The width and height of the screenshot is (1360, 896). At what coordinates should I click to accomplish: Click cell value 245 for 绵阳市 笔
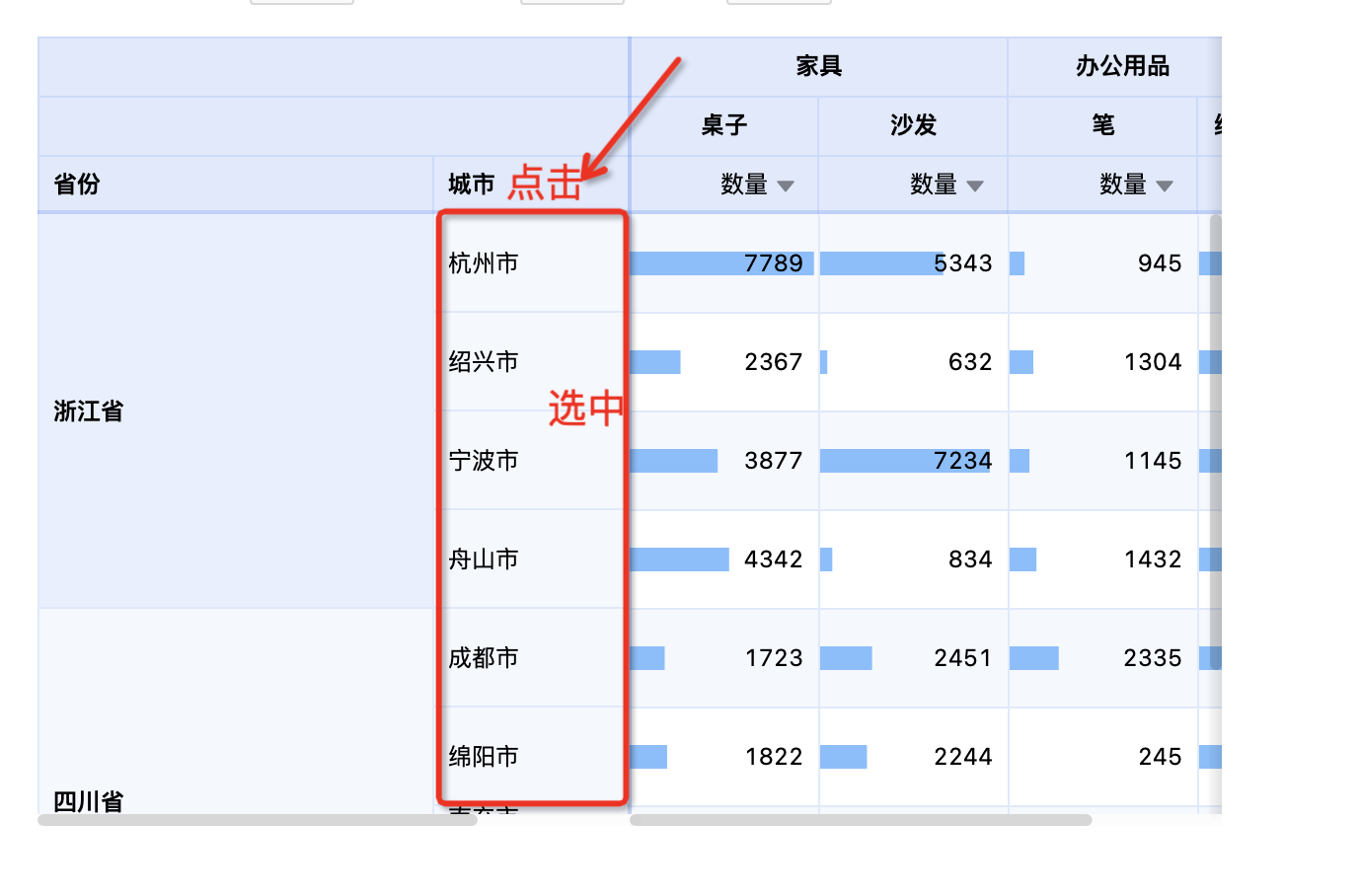pos(1160,757)
